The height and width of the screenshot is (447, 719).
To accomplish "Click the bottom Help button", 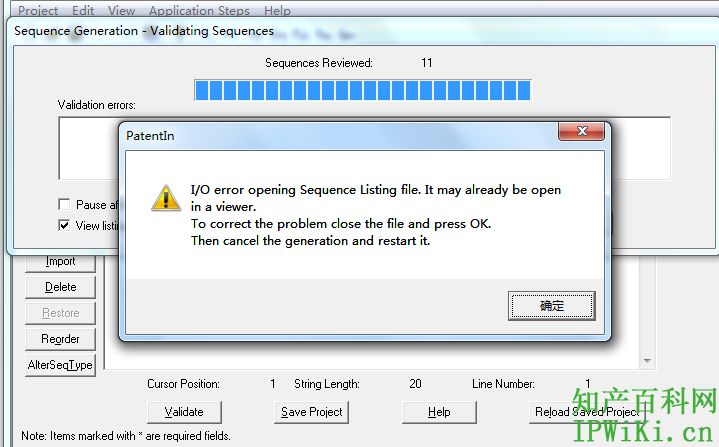I will click(x=439, y=412).
